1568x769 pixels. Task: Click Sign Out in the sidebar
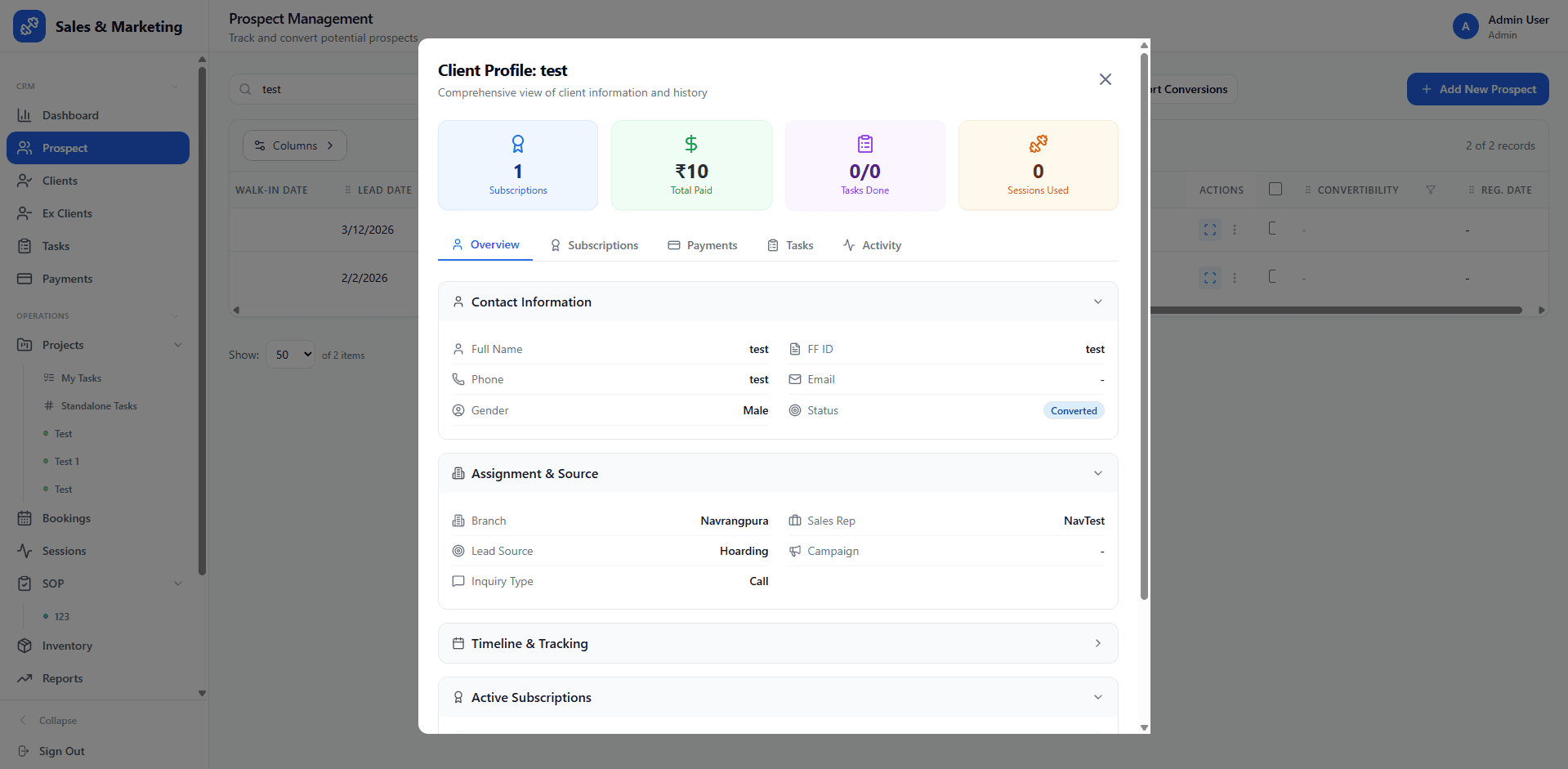[61, 751]
